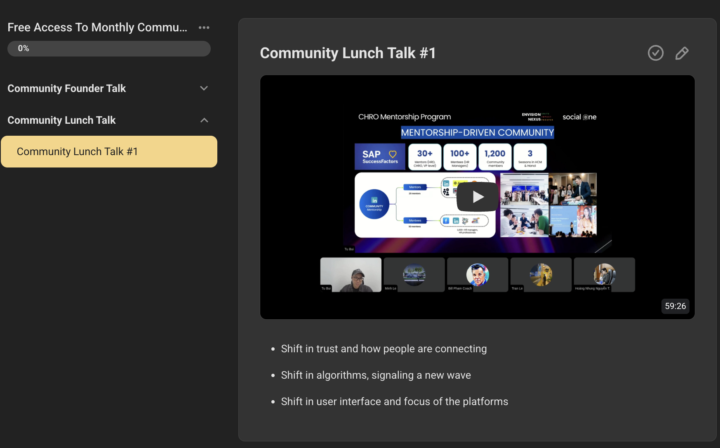Click the Community Lunch Talk #1 heading
This screenshot has height=448, width=720.
click(x=348, y=53)
